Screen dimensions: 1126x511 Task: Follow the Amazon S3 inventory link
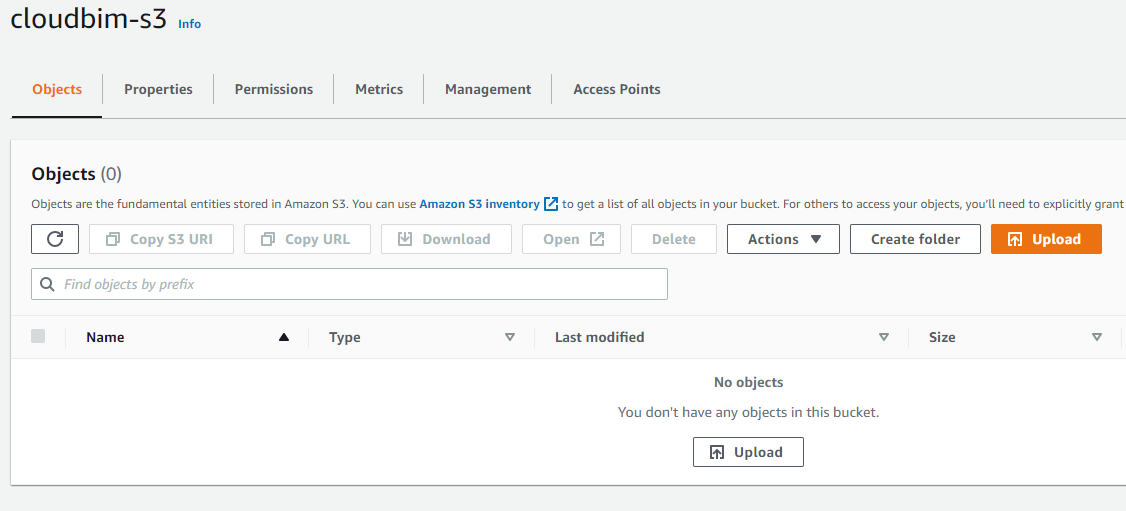click(480, 204)
